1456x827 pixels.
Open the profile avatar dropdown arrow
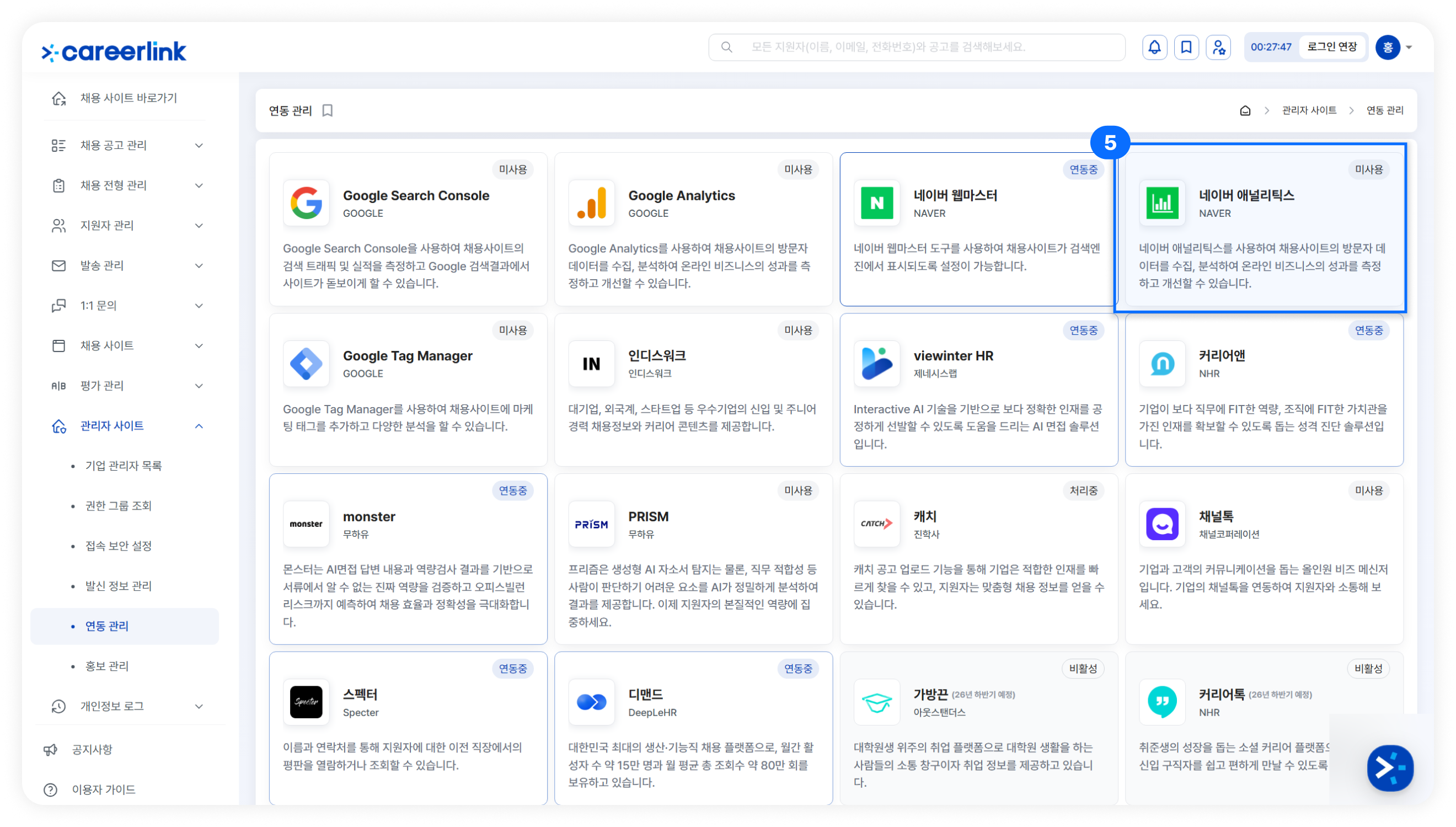(x=1409, y=47)
